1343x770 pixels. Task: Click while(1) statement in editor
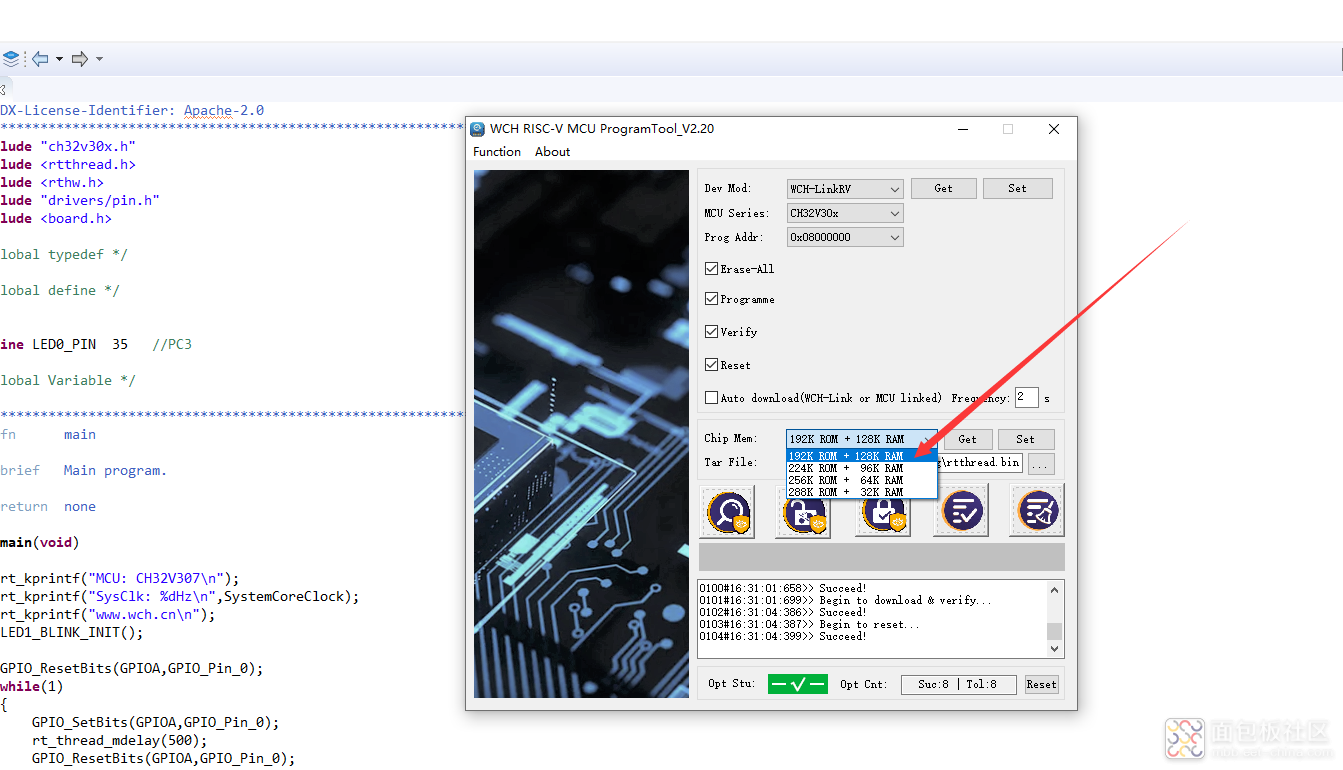(32, 686)
